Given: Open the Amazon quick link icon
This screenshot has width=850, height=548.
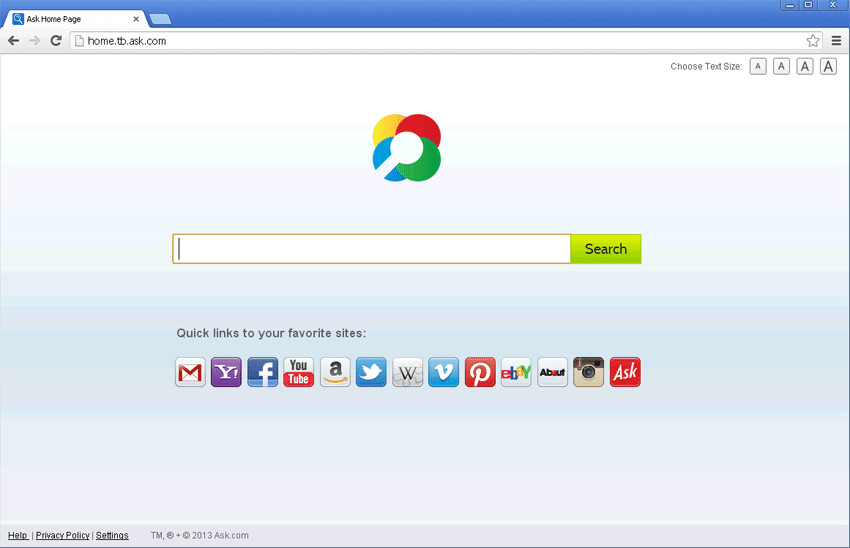Looking at the screenshot, I should (335, 372).
